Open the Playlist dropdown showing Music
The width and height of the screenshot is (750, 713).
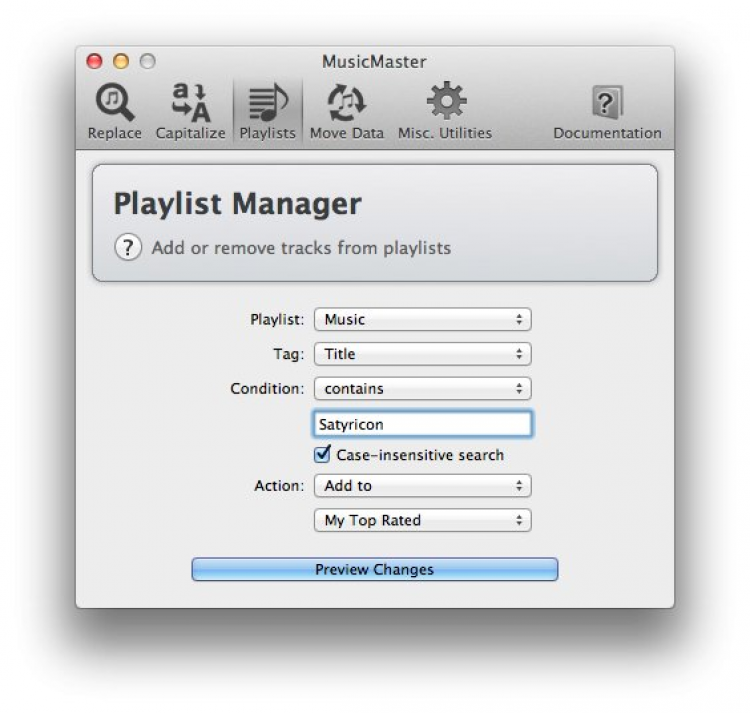(422, 319)
